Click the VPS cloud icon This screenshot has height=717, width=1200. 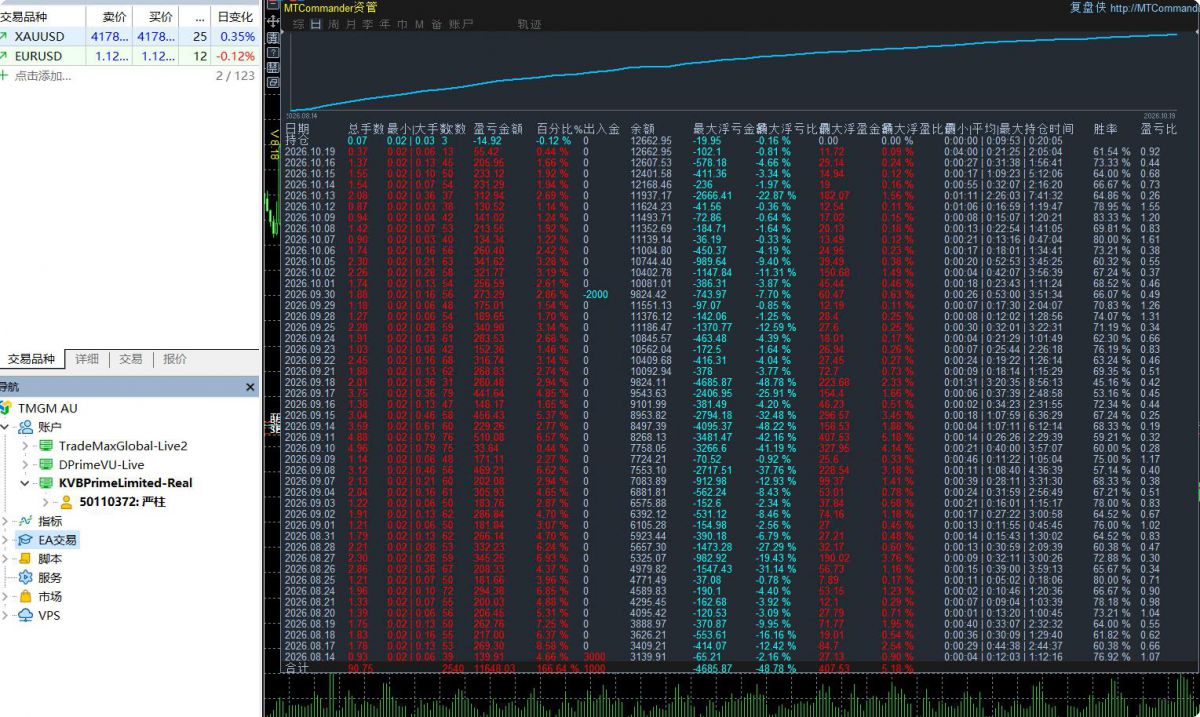point(26,616)
